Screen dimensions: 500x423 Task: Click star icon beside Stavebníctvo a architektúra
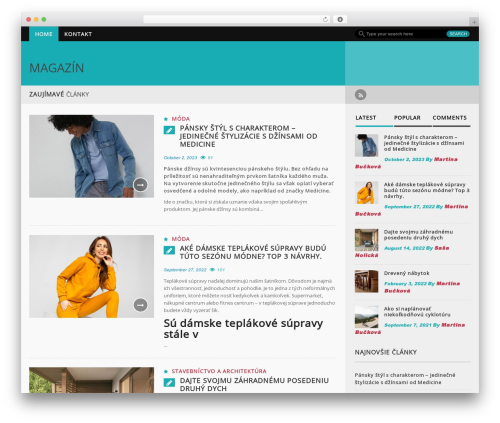click(x=166, y=371)
